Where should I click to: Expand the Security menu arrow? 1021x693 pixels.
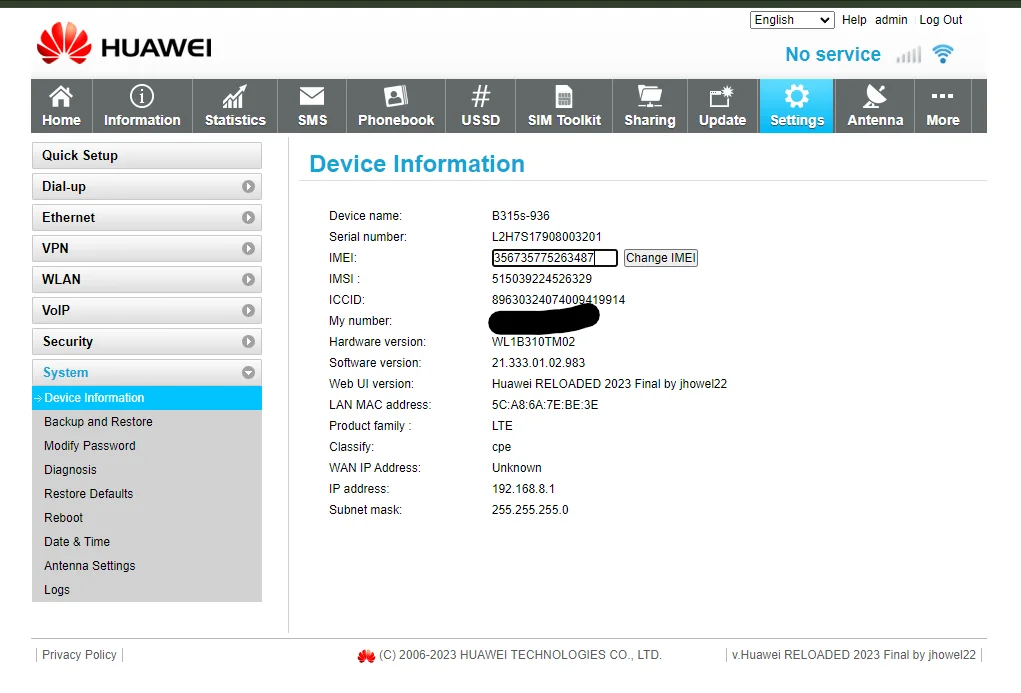tap(248, 341)
